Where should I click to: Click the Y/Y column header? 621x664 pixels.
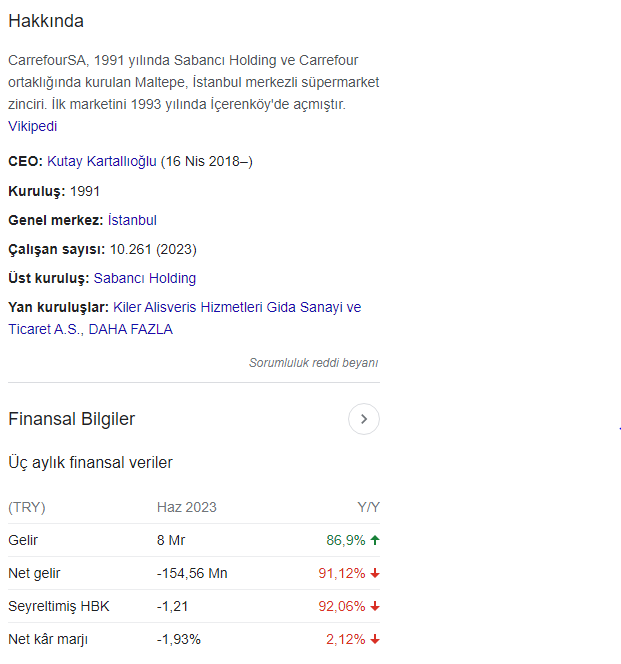(369, 507)
